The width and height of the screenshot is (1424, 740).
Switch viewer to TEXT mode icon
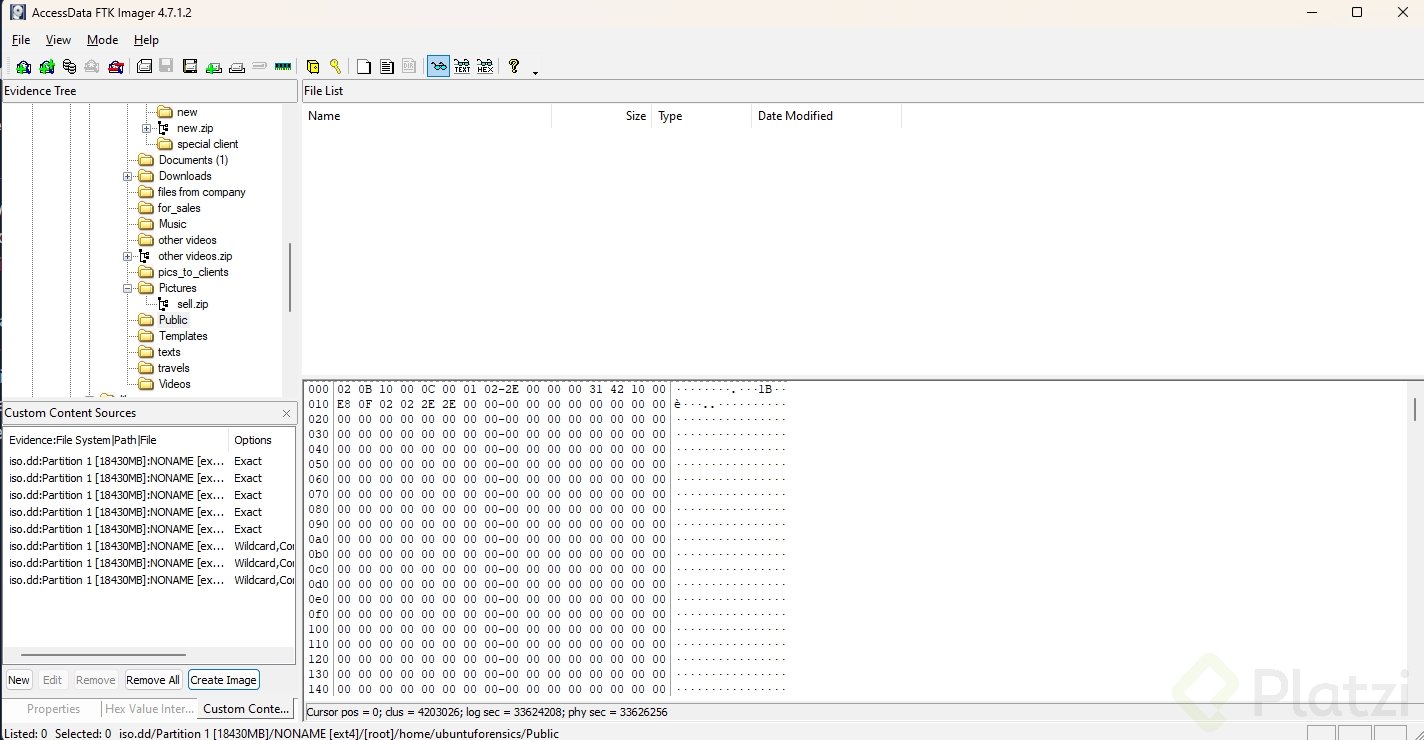[462, 67]
